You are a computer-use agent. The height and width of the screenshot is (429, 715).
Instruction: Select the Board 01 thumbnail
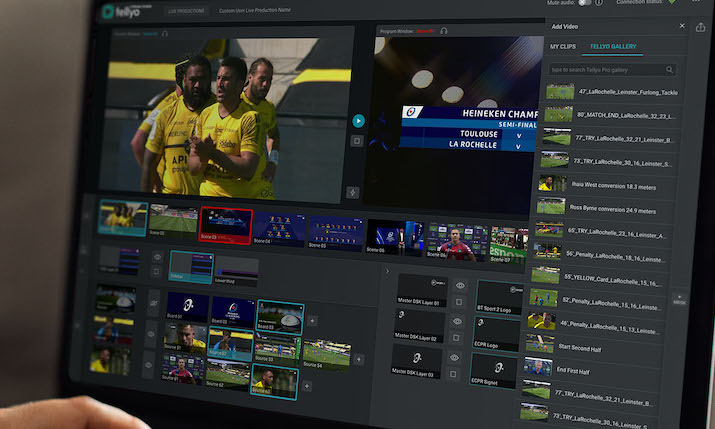pos(187,306)
